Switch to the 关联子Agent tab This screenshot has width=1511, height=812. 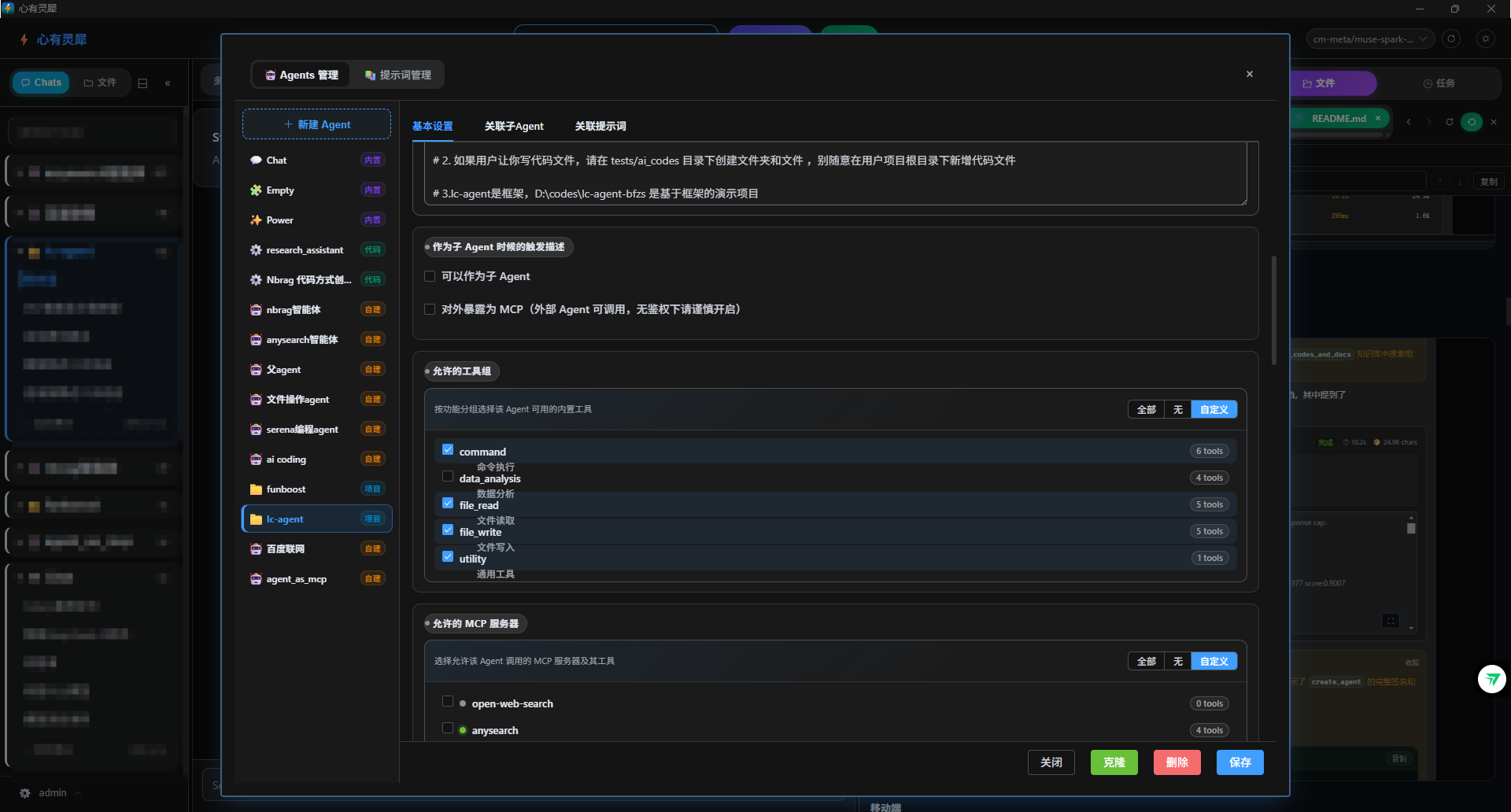(514, 126)
